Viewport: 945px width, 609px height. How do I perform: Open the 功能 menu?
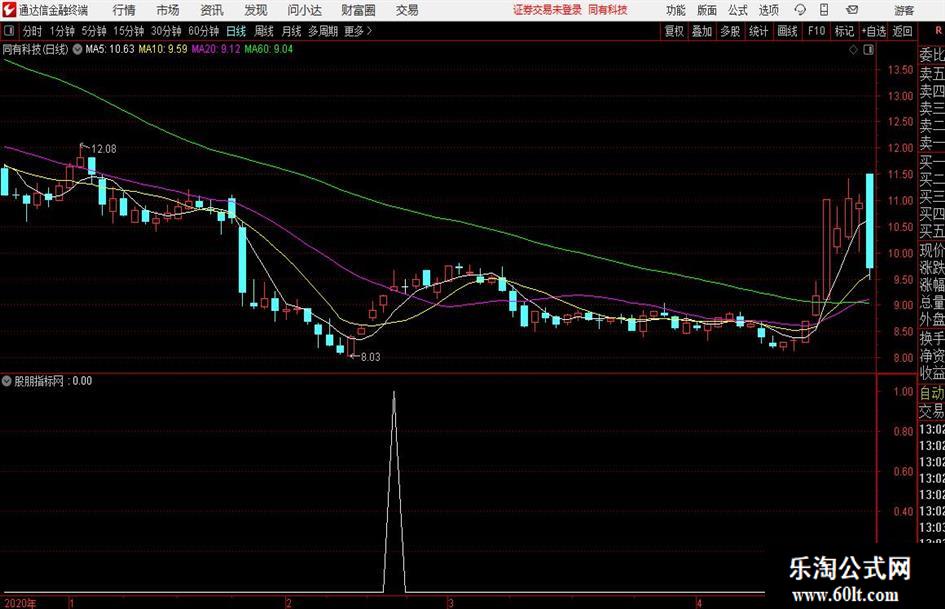[x=676, y=10]
